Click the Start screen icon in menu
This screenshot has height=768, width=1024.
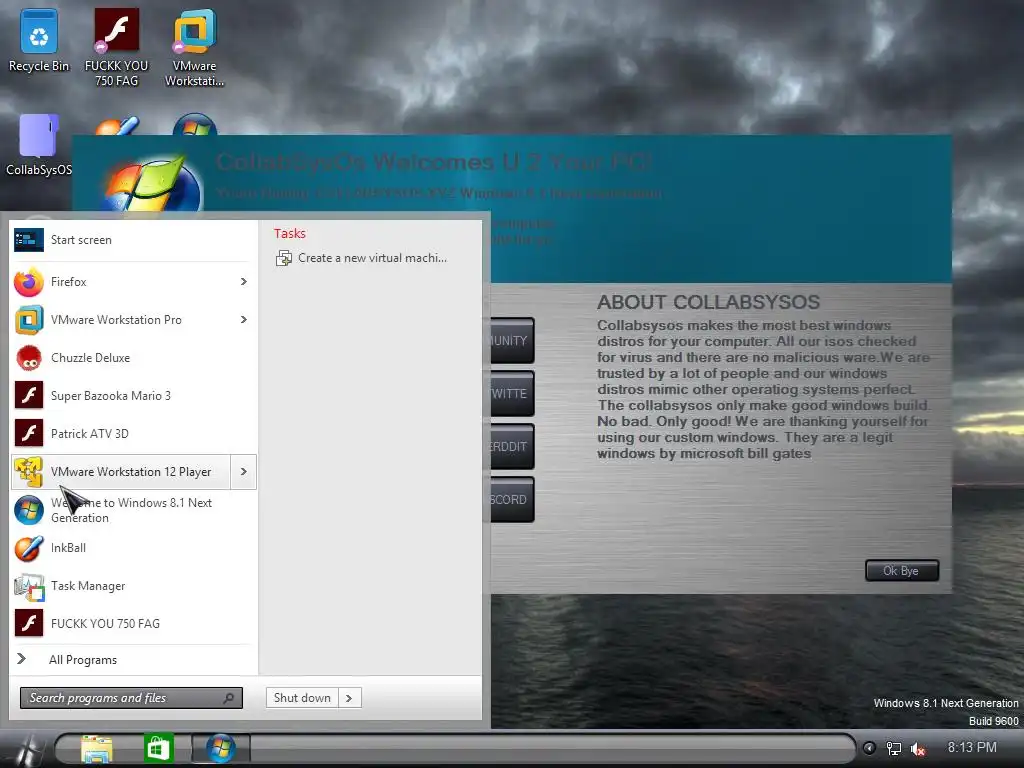[x=29, y=240]
